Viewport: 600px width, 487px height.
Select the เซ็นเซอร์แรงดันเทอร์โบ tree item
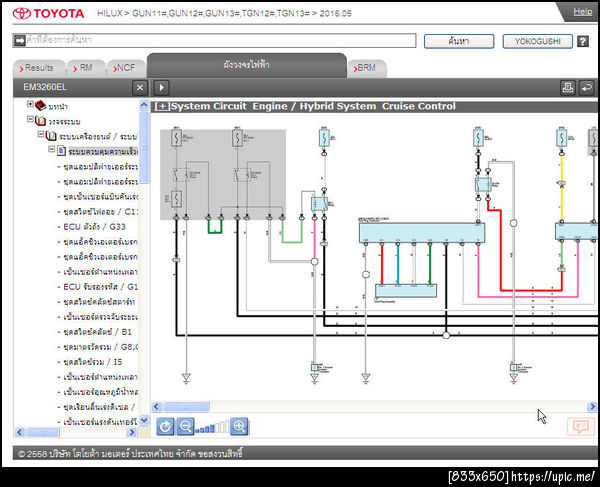pos(100,422)
